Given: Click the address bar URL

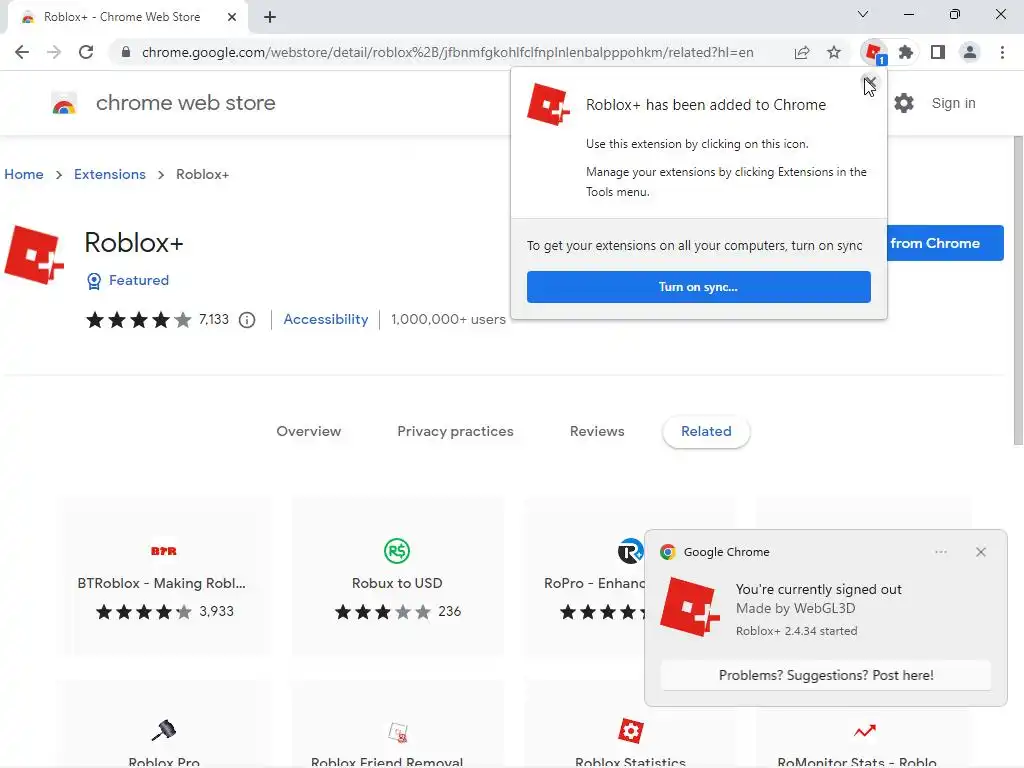Looking at the screenshot, I should [x=447, y=52].
